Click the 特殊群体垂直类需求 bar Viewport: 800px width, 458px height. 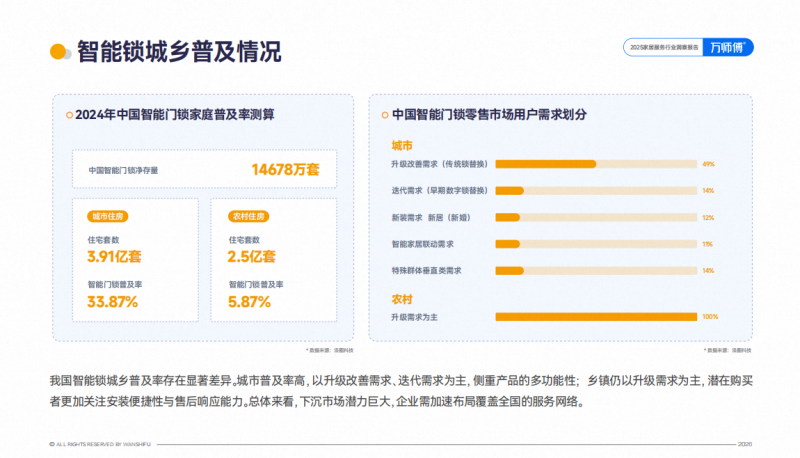[596, 271]
